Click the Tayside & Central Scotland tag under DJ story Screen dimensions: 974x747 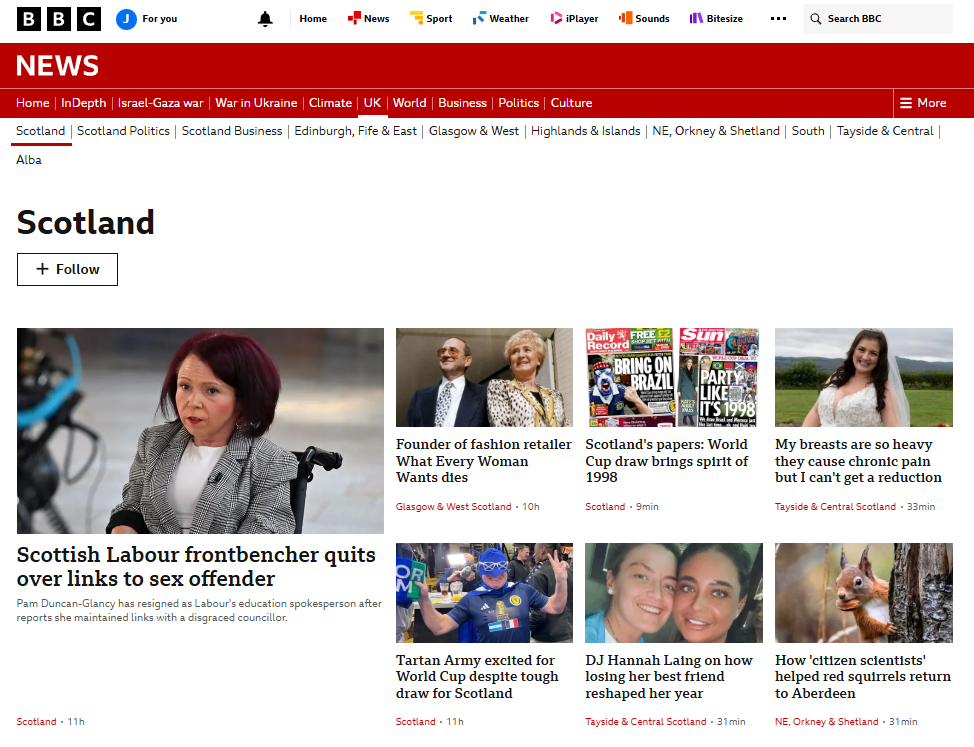pos(645,722)
